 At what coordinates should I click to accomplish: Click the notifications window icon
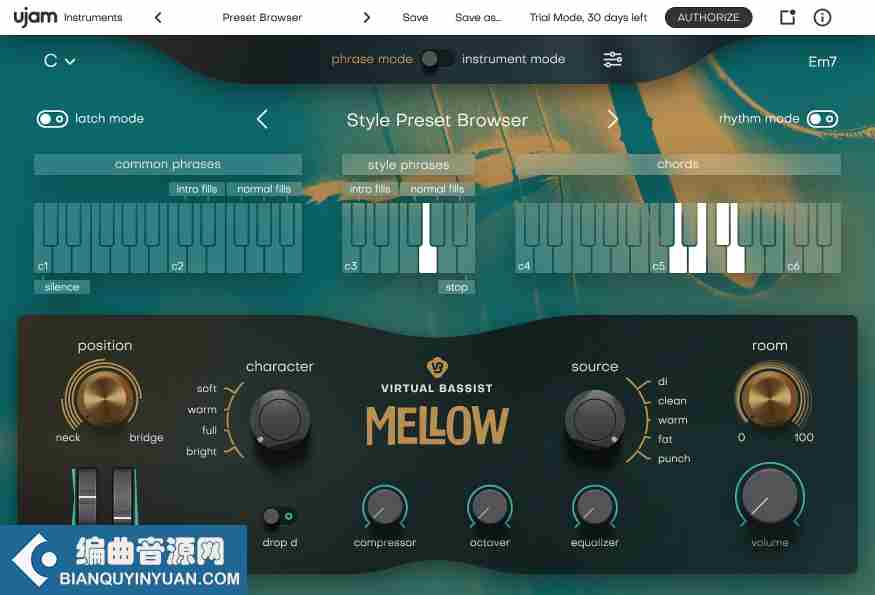(x=787, y=17)
